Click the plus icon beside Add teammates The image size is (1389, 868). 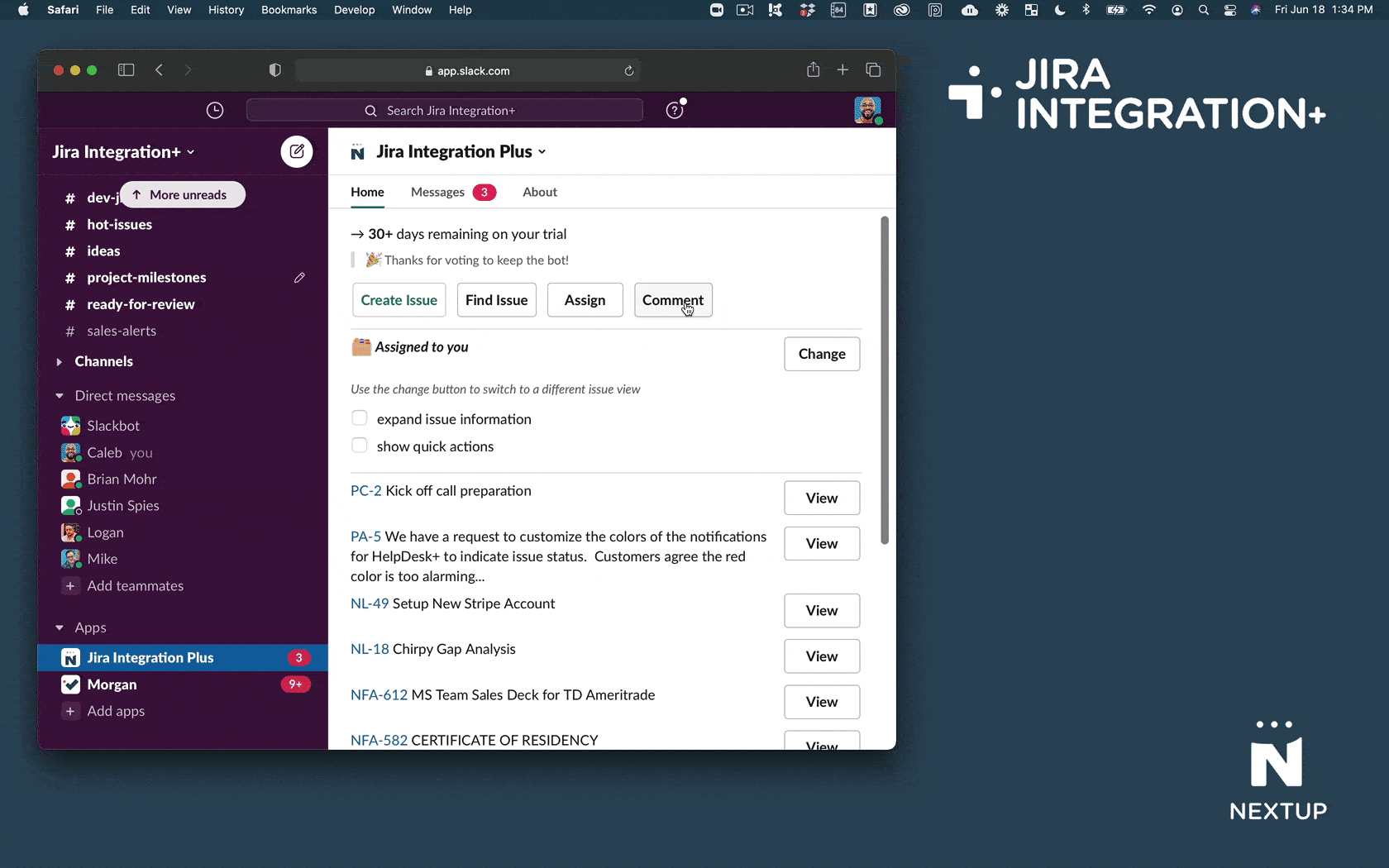[70, 586]
